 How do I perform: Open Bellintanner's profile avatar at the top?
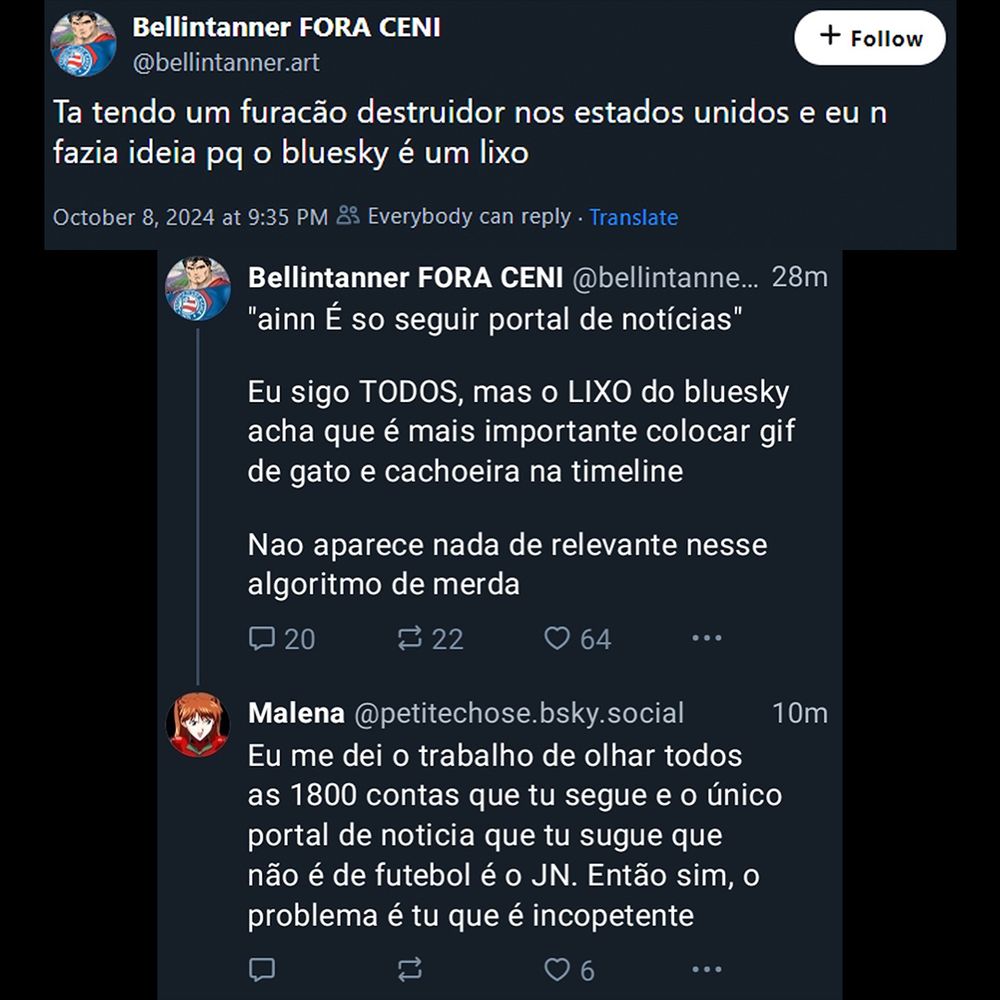[83, 43]
